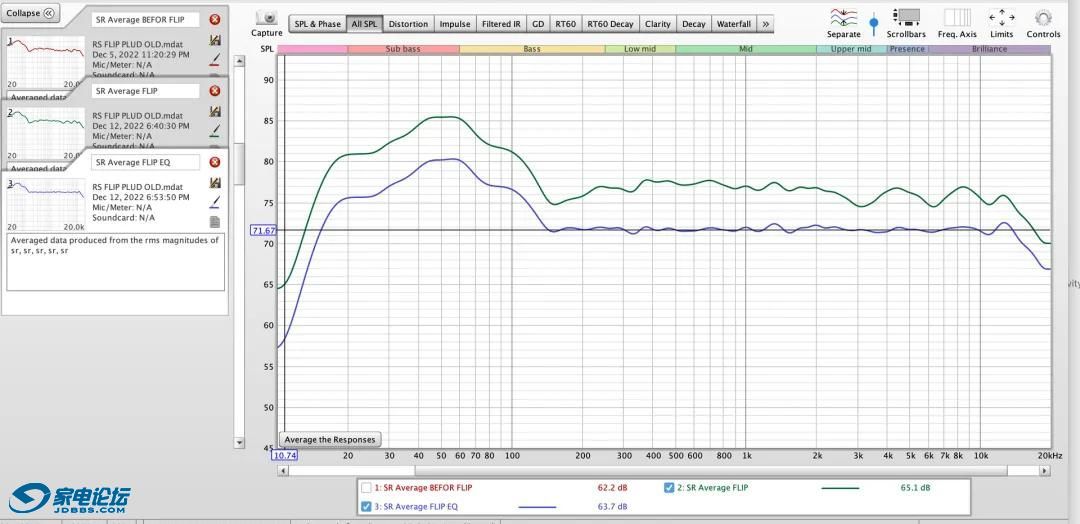
Task: Change trace color of SR Average FLIP EQ
Action: click(x=215, y=202)
